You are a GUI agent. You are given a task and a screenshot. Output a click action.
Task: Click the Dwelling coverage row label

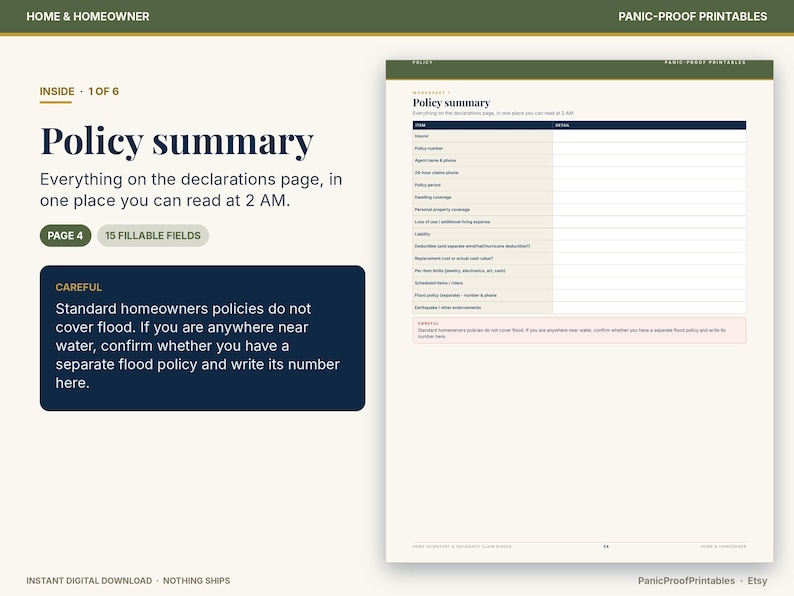click(x=432, y=197)
